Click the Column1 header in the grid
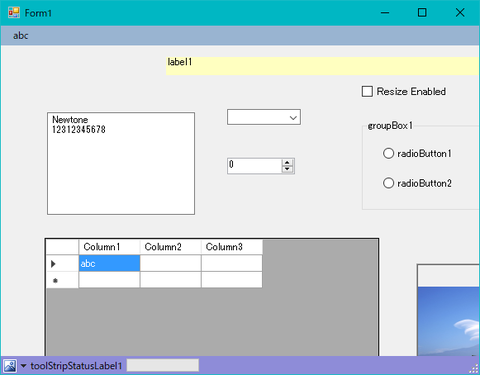Image resolution: width=480 pixels, height=375 pixels. pyautogui.click(x=109, y=247)
